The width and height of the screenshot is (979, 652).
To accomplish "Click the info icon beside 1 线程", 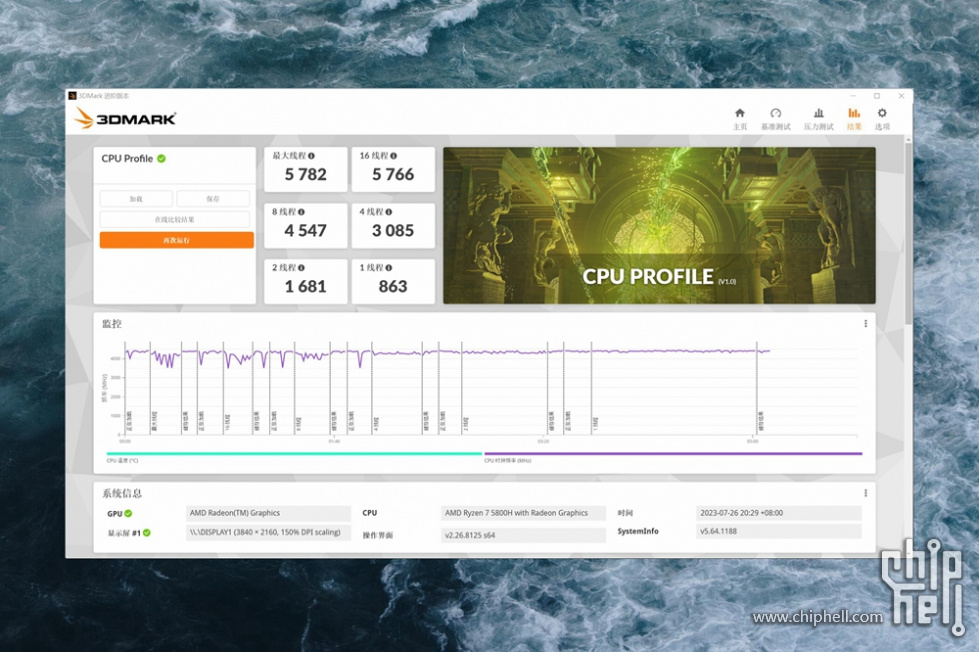I will 389,267.
